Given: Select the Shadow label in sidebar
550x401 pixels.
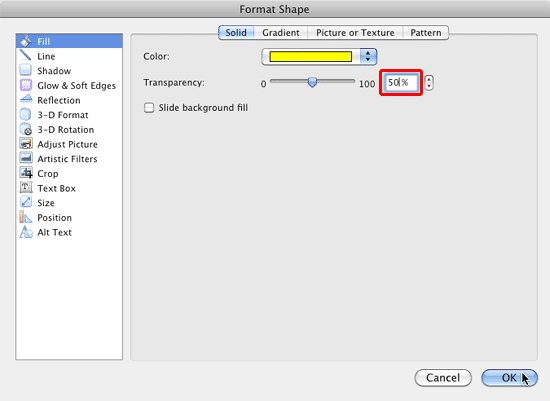Looking at the screenshot, I should pyautogui.click(x=54, y=71).
